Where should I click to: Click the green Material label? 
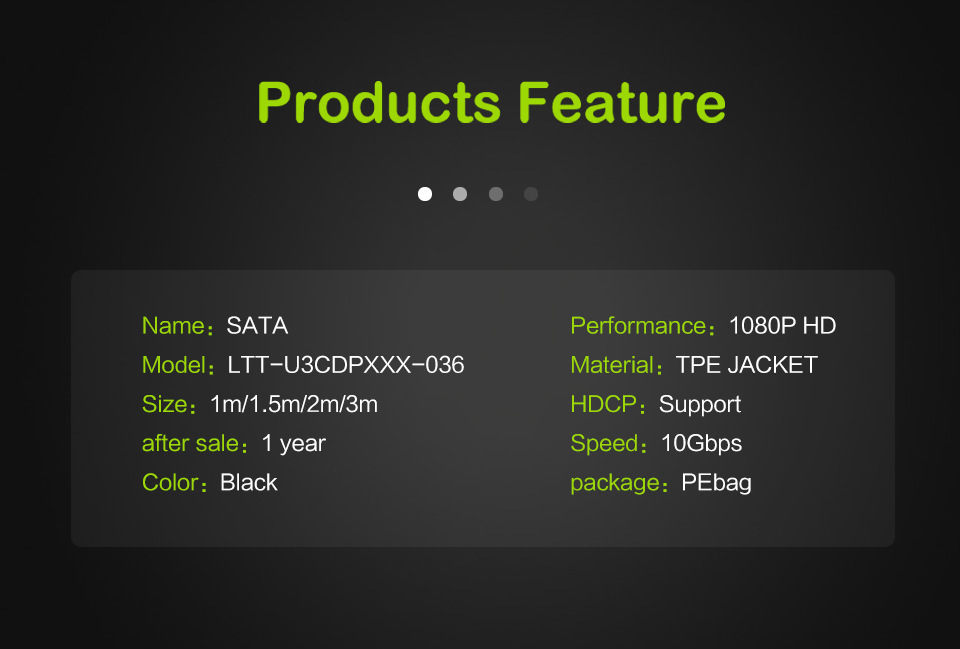click(612, 365)
